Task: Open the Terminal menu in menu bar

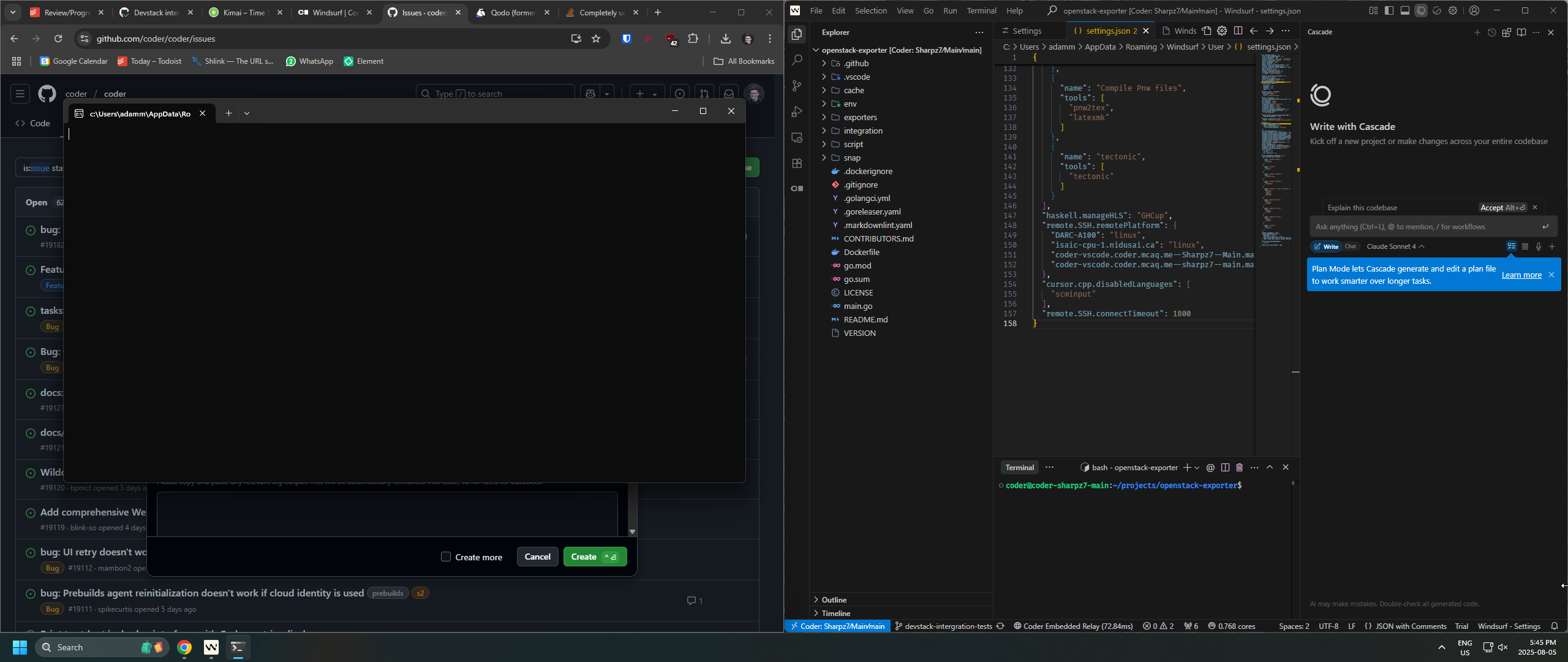Action: [x=981, y=10]
